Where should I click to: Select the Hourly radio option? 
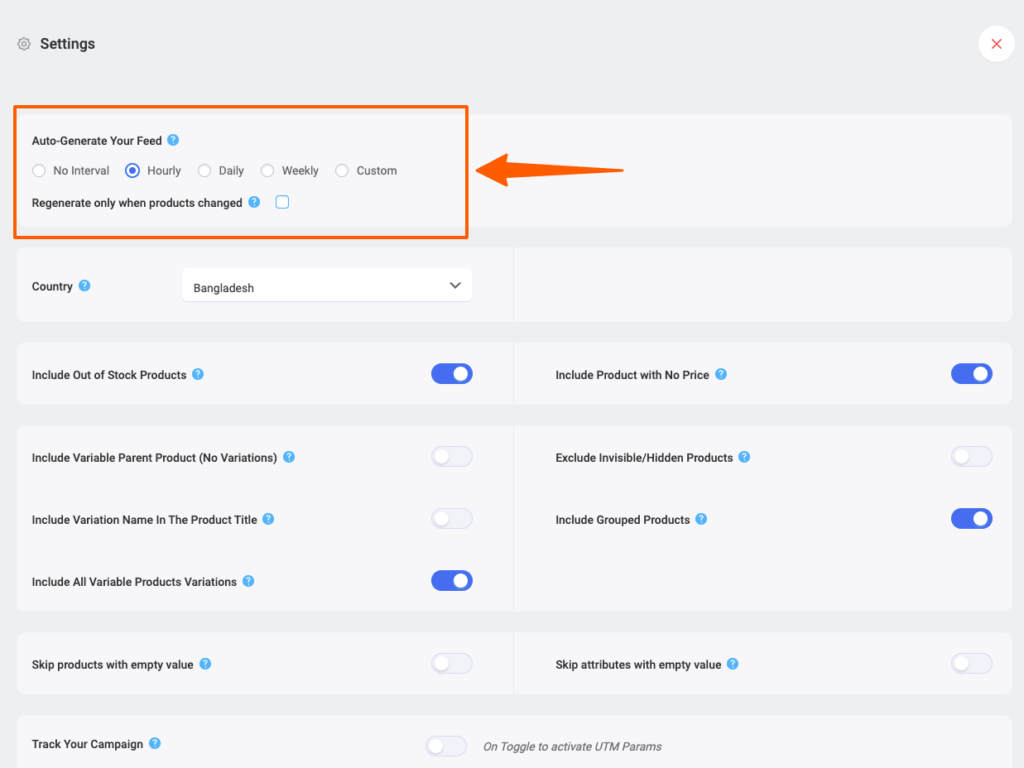pyautogui.click(x=133, y=170)
